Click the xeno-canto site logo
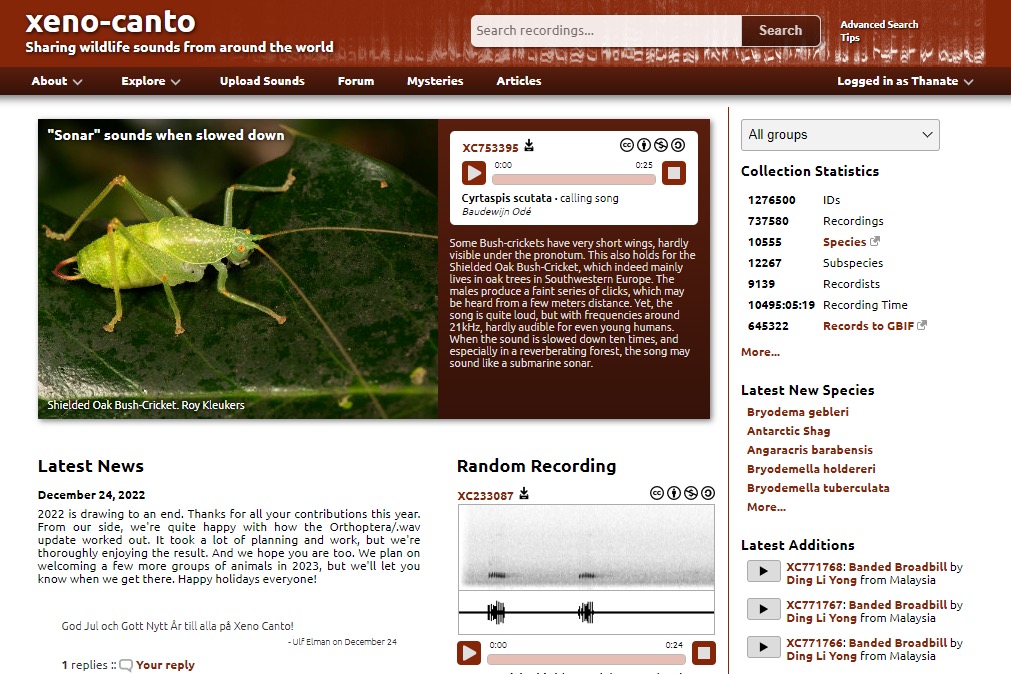 [x=110, y=22]
